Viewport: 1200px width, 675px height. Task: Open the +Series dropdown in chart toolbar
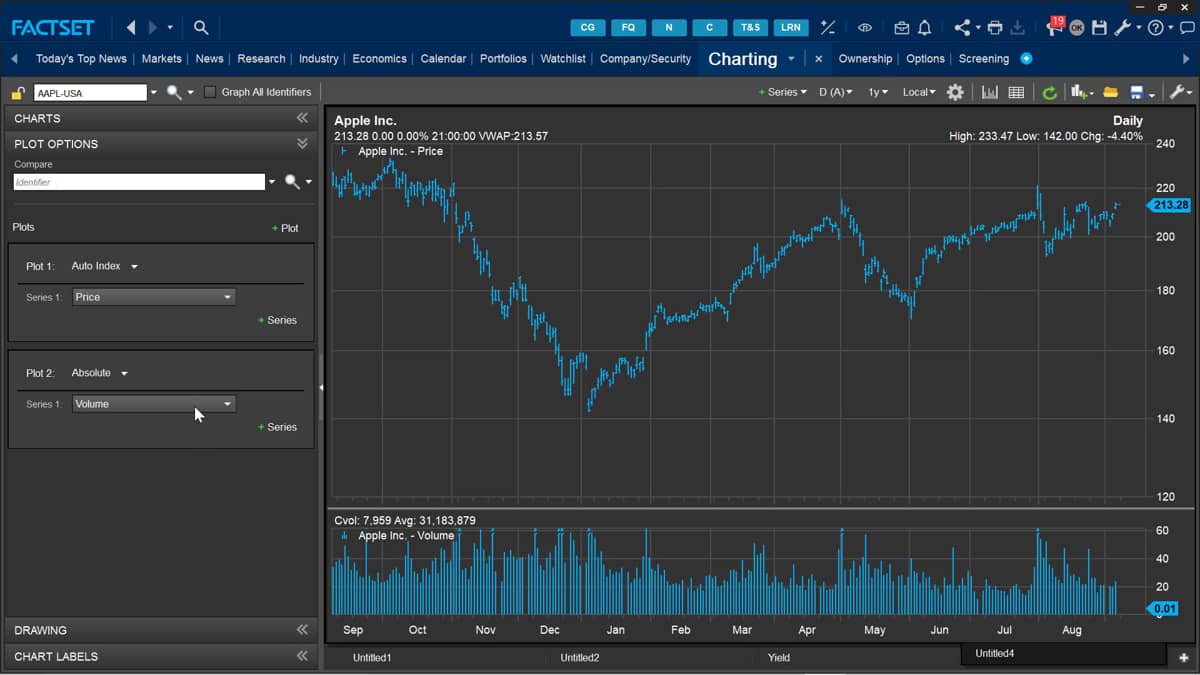click(782, 92)
